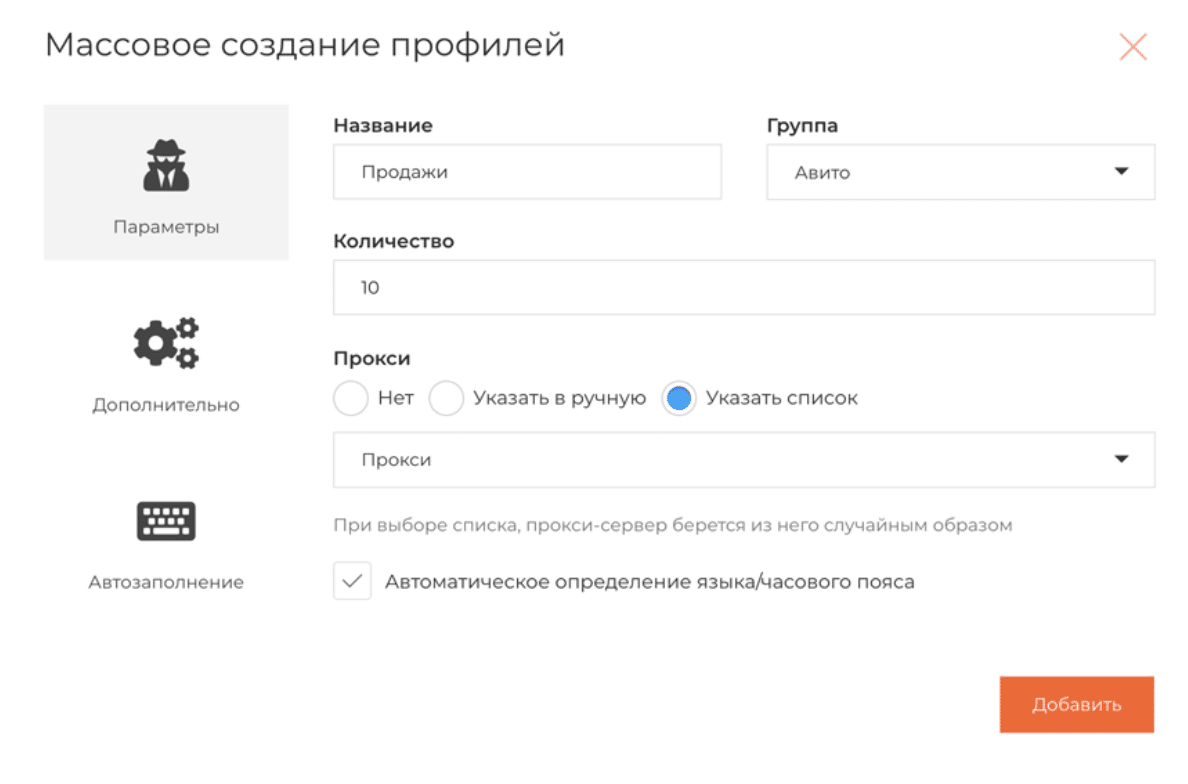Close the dialog with the orange X

coord(1132,47)
